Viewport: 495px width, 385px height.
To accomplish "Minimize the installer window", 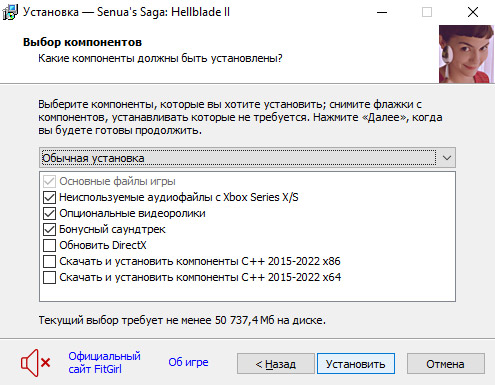I will tap(382, 12).
